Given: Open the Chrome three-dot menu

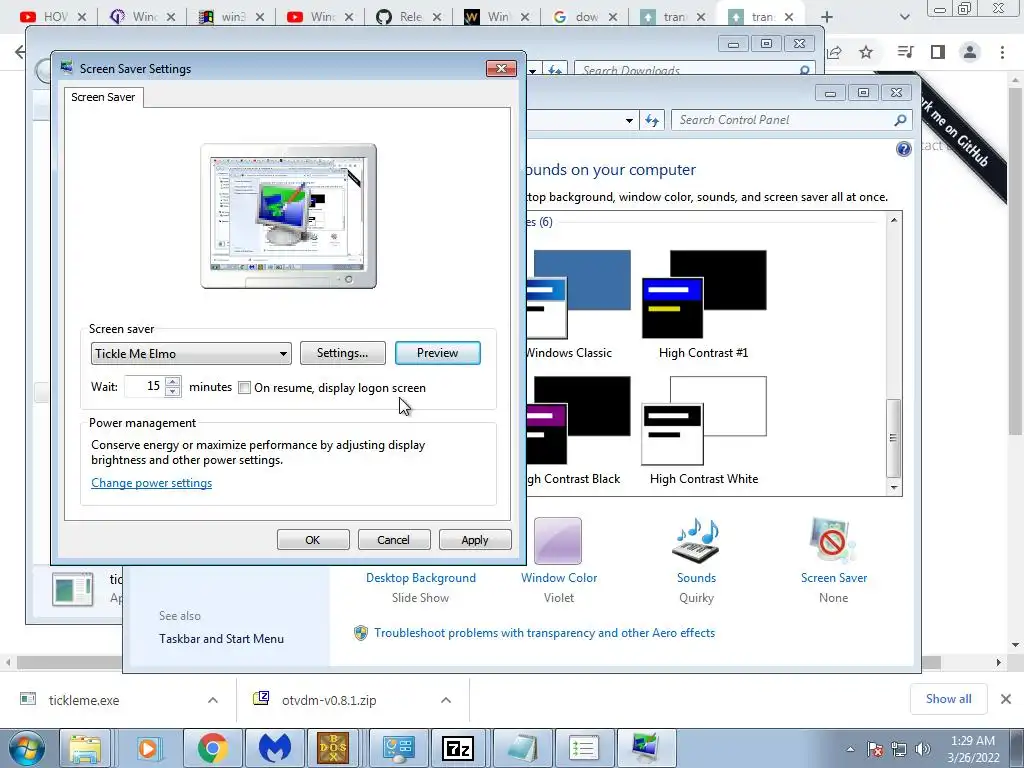Looking at the screenshot, I should (1002, 52).
